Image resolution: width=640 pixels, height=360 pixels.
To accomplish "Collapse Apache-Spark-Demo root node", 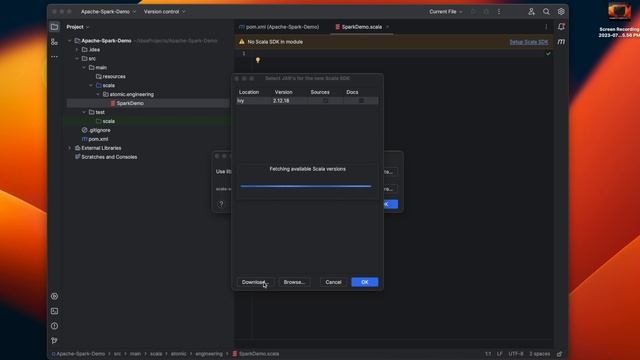I will 69,41.
